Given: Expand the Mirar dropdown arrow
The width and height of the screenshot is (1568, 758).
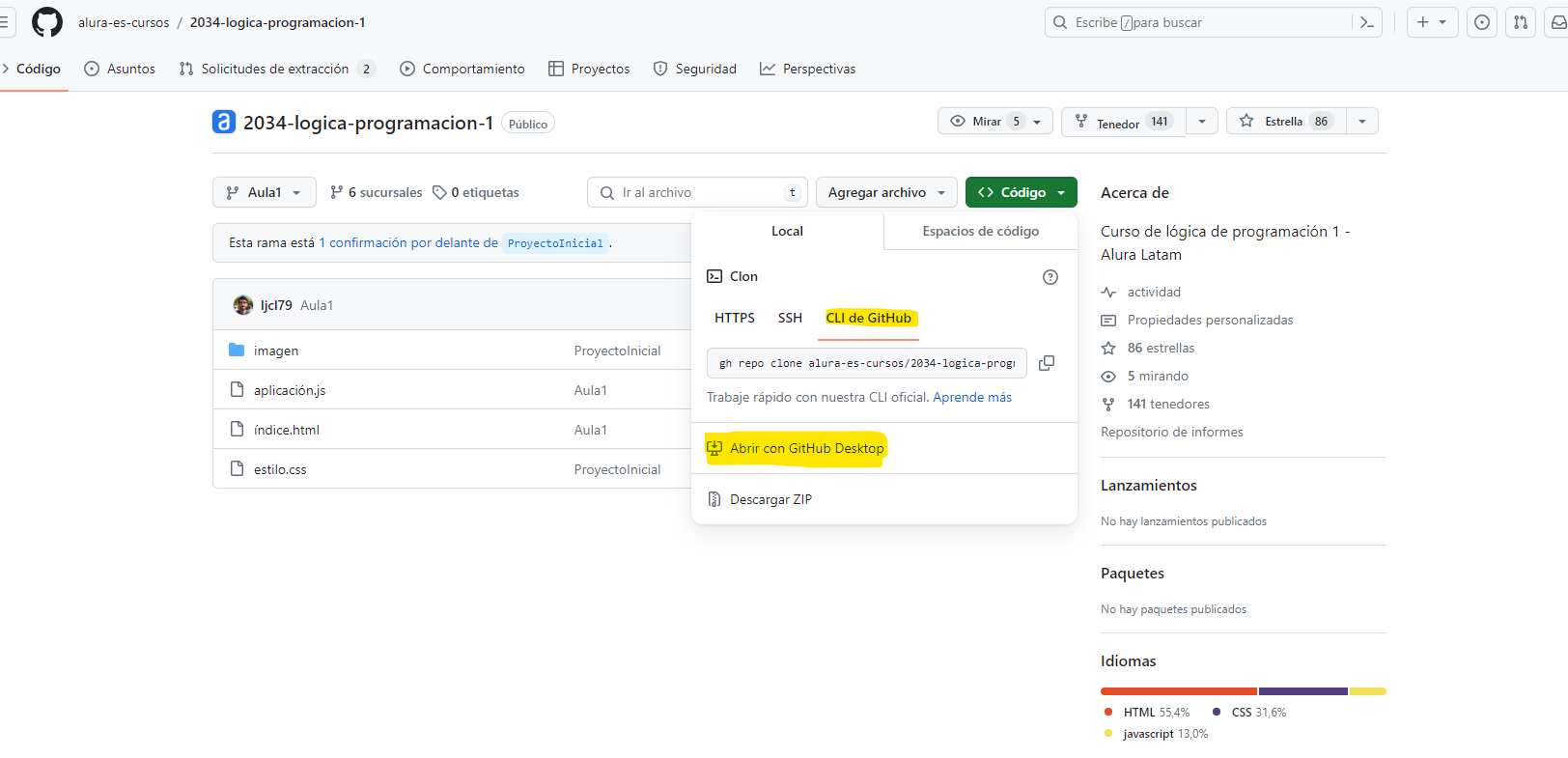Looking at the screenshot, I should coord(1037,122).
